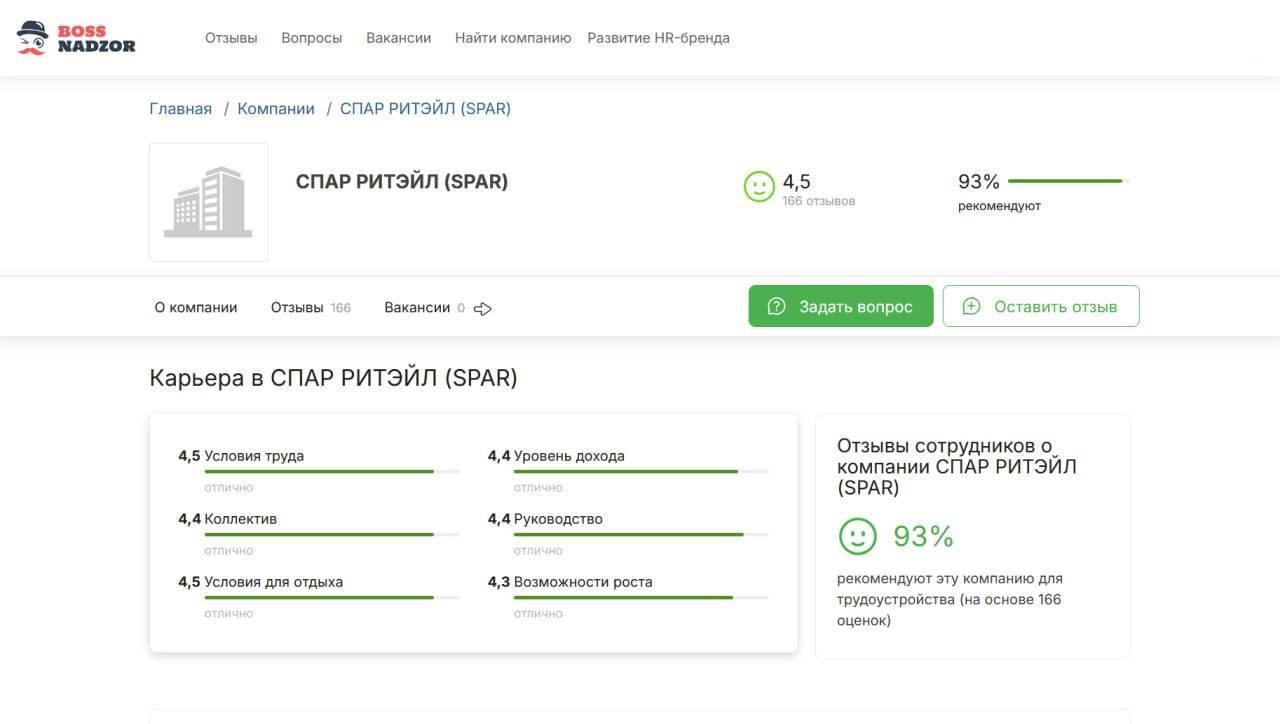The image size is (1280, 724).
Task: Switch to the Отзывы 166 tab
Action: [x=310, y=308]
